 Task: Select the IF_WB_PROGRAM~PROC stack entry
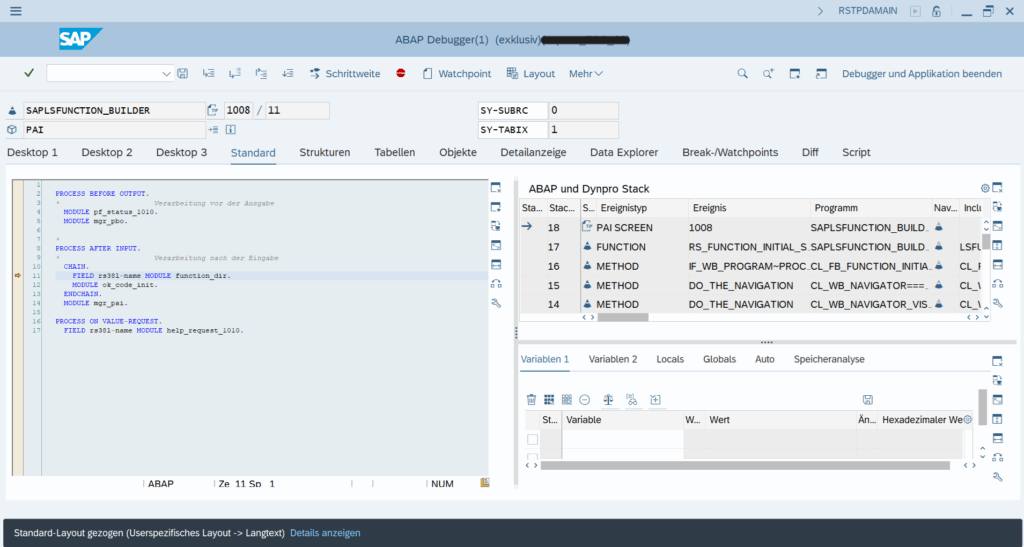tap(751, 266)
